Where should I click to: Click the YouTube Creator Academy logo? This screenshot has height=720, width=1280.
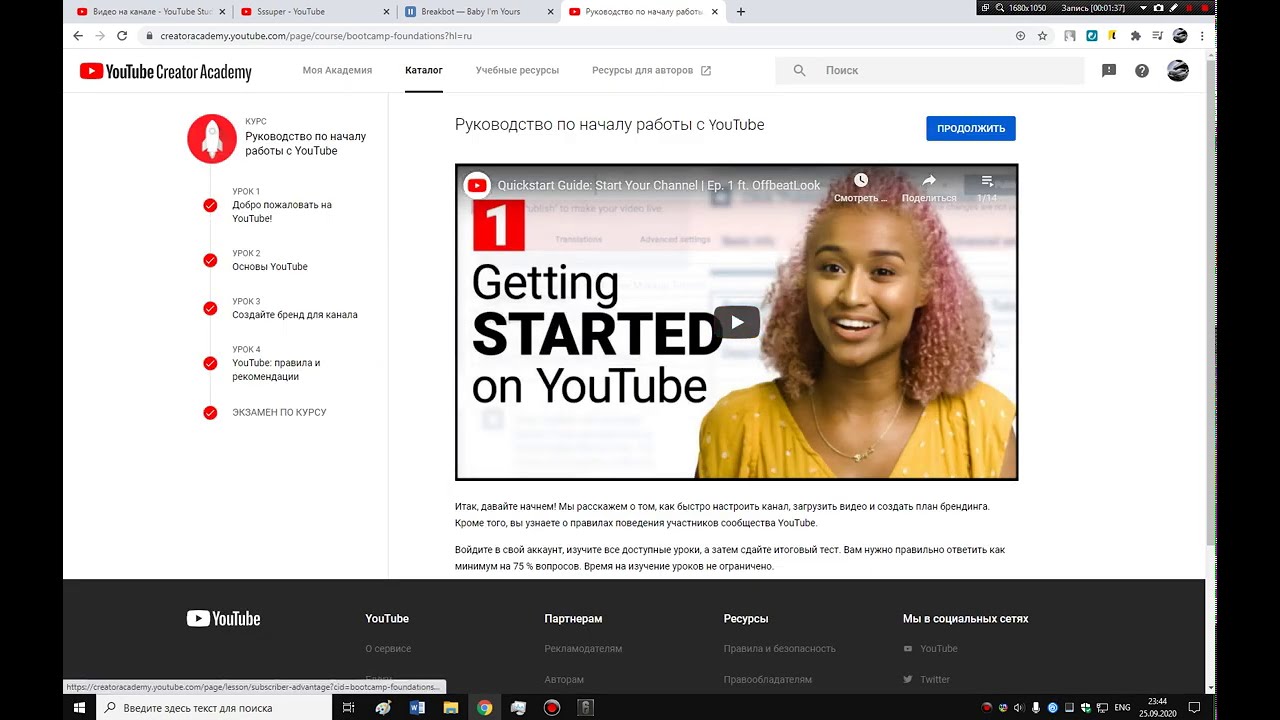pyautogui.click(x=166, y=72)
